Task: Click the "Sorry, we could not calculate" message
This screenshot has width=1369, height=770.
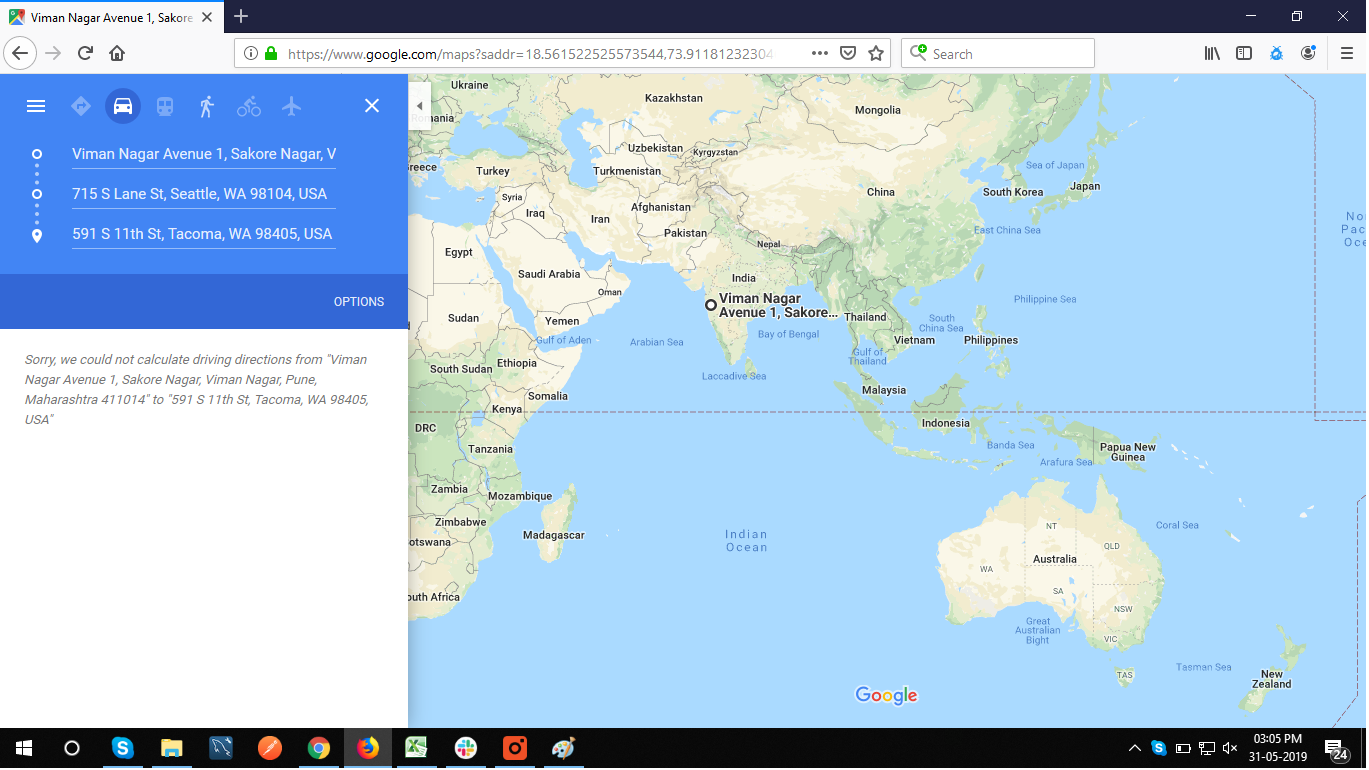Action: [196, 389]
